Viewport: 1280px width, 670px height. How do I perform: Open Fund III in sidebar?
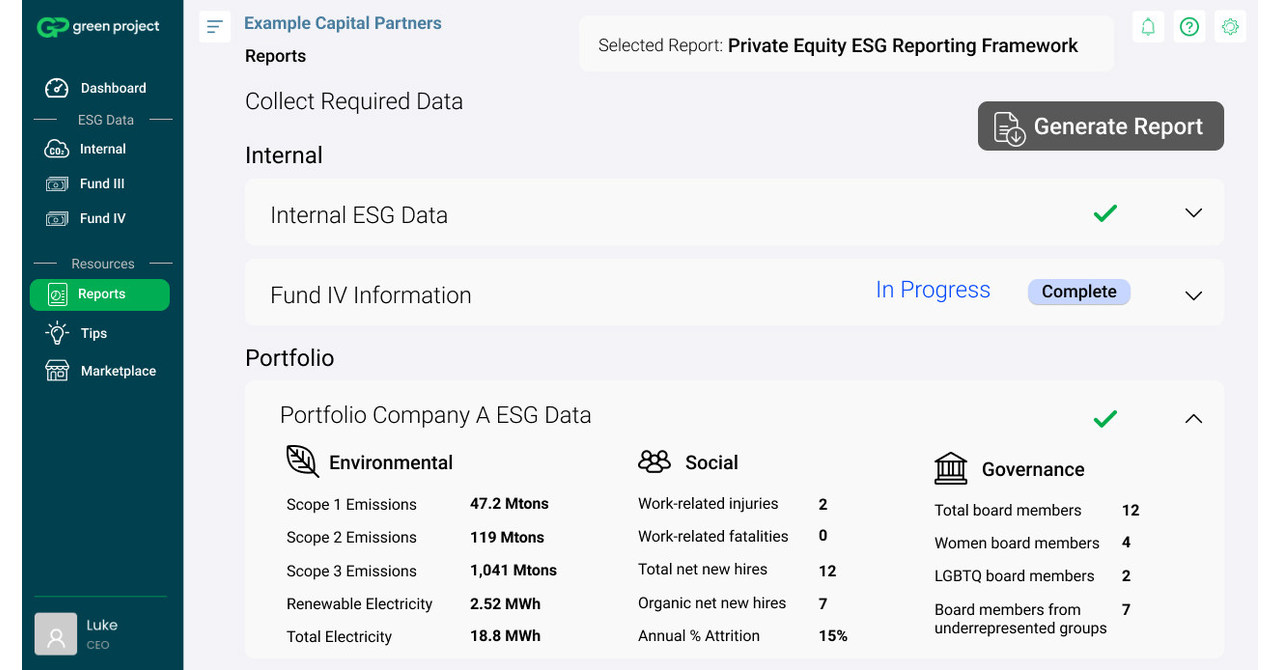coord(100,184)
